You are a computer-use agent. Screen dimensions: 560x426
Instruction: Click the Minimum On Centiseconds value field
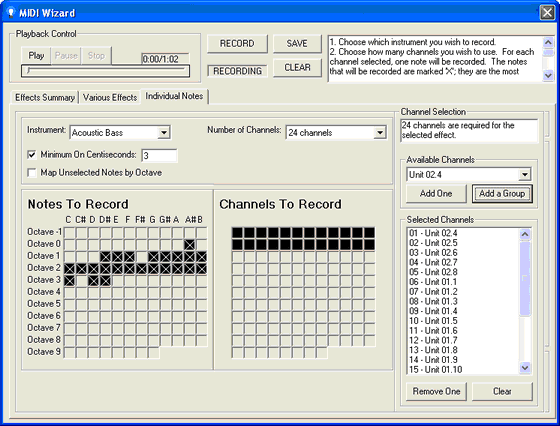pyautogui.click(x=159, y=155)
